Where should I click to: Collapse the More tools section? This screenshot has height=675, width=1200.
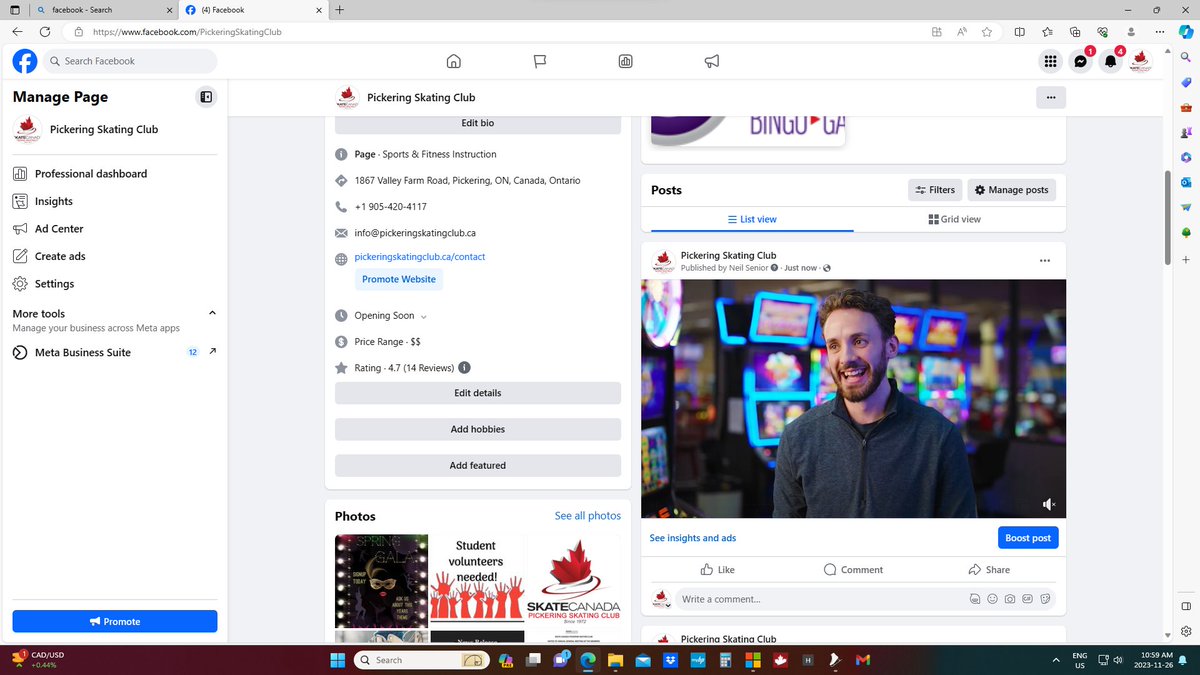(212, 313)
